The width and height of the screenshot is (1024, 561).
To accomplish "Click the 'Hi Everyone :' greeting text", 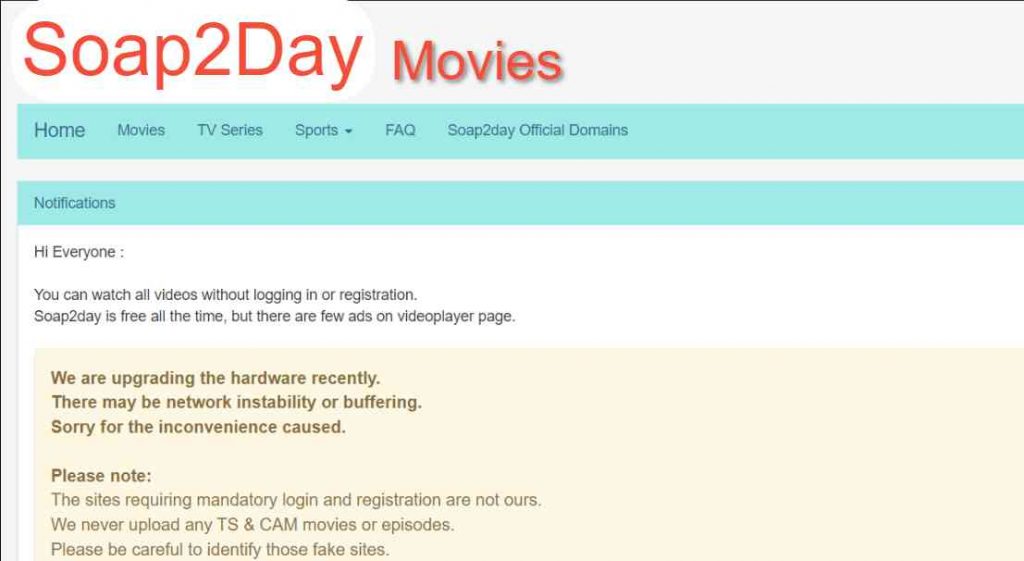I will click(79, 252).
